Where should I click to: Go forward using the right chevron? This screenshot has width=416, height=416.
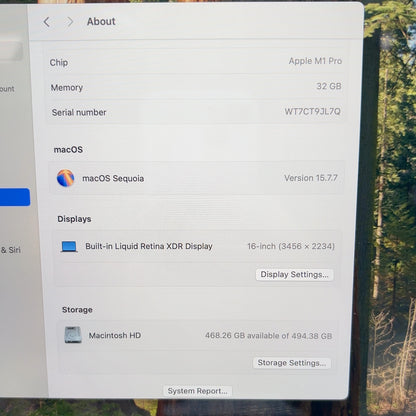(70, 22)
